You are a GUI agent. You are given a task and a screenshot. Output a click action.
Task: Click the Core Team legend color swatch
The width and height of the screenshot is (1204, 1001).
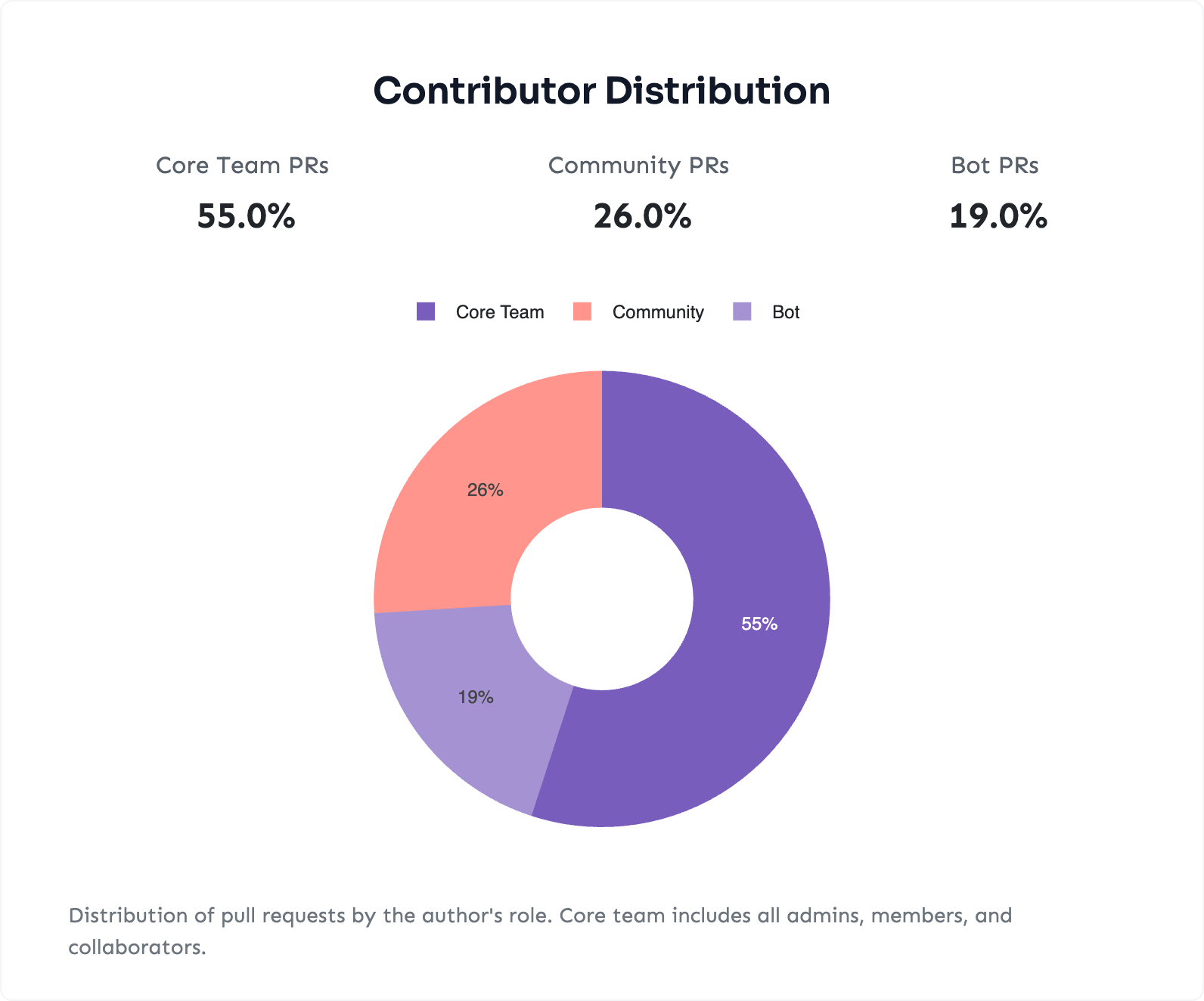(x=426, y=311)
